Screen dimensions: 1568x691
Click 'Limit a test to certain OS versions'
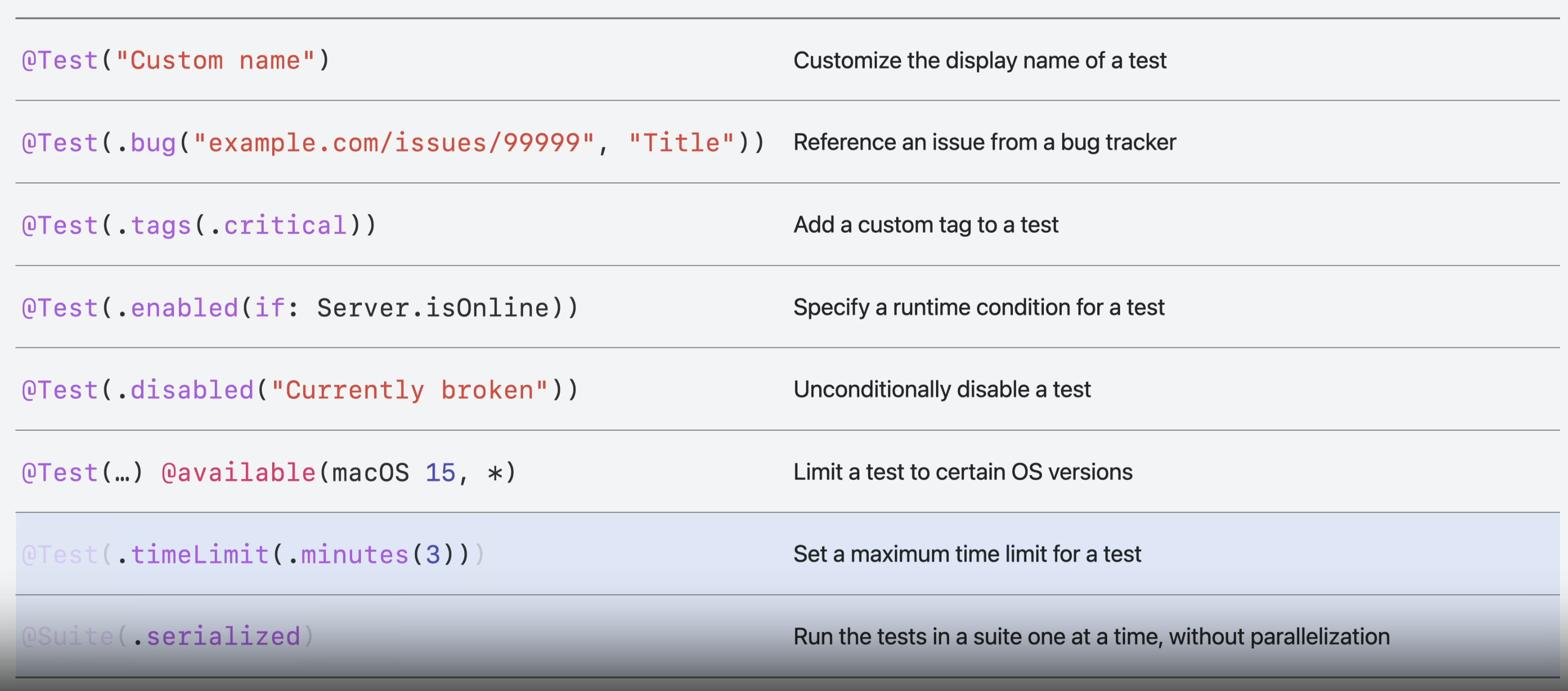[963, 472]
